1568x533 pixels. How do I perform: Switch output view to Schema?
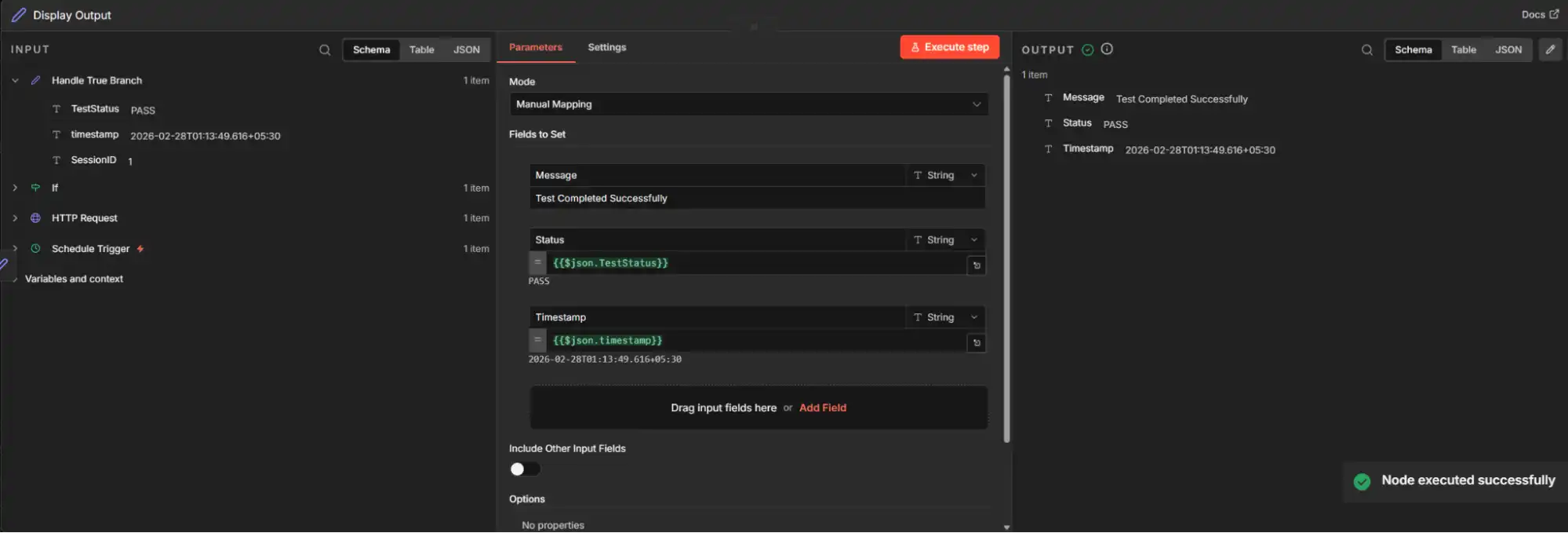[1413, 49]
